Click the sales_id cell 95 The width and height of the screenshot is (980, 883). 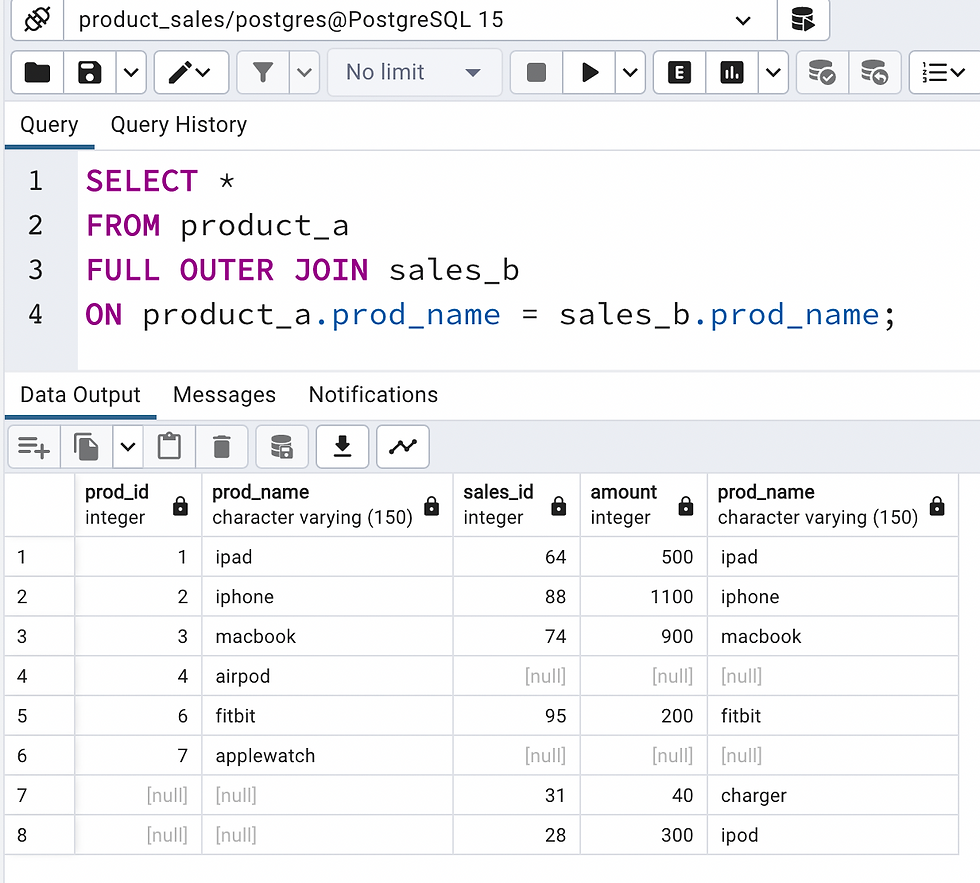click(x=517, y=716)
